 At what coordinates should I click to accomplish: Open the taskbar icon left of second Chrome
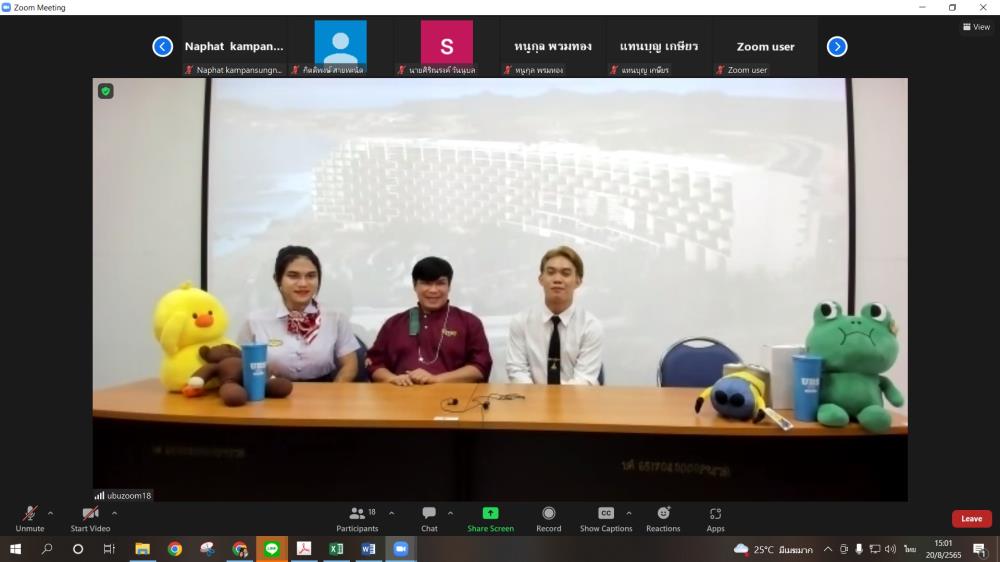coord(207,549)
